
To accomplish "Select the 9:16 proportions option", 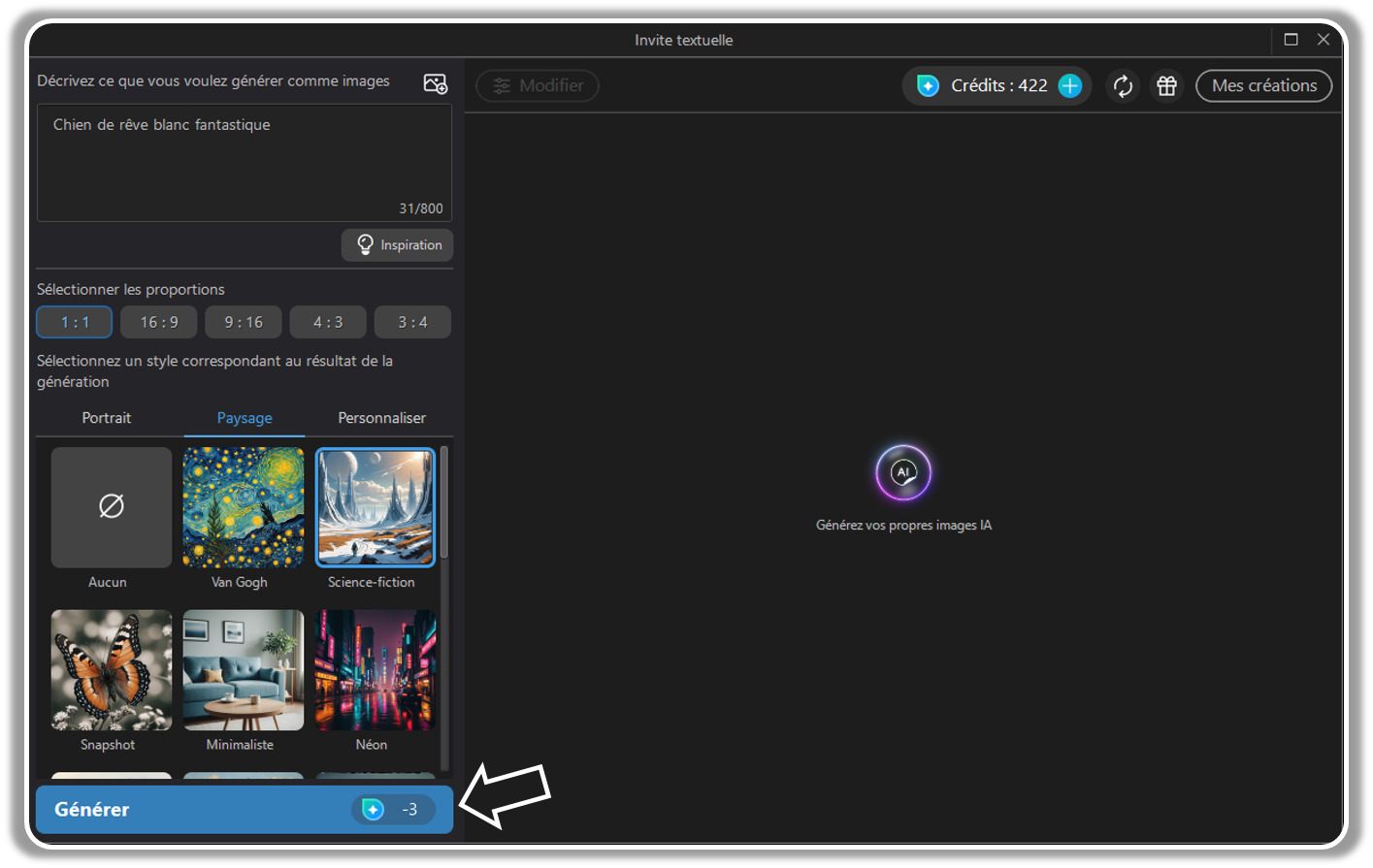I will [x=243, y=321].
